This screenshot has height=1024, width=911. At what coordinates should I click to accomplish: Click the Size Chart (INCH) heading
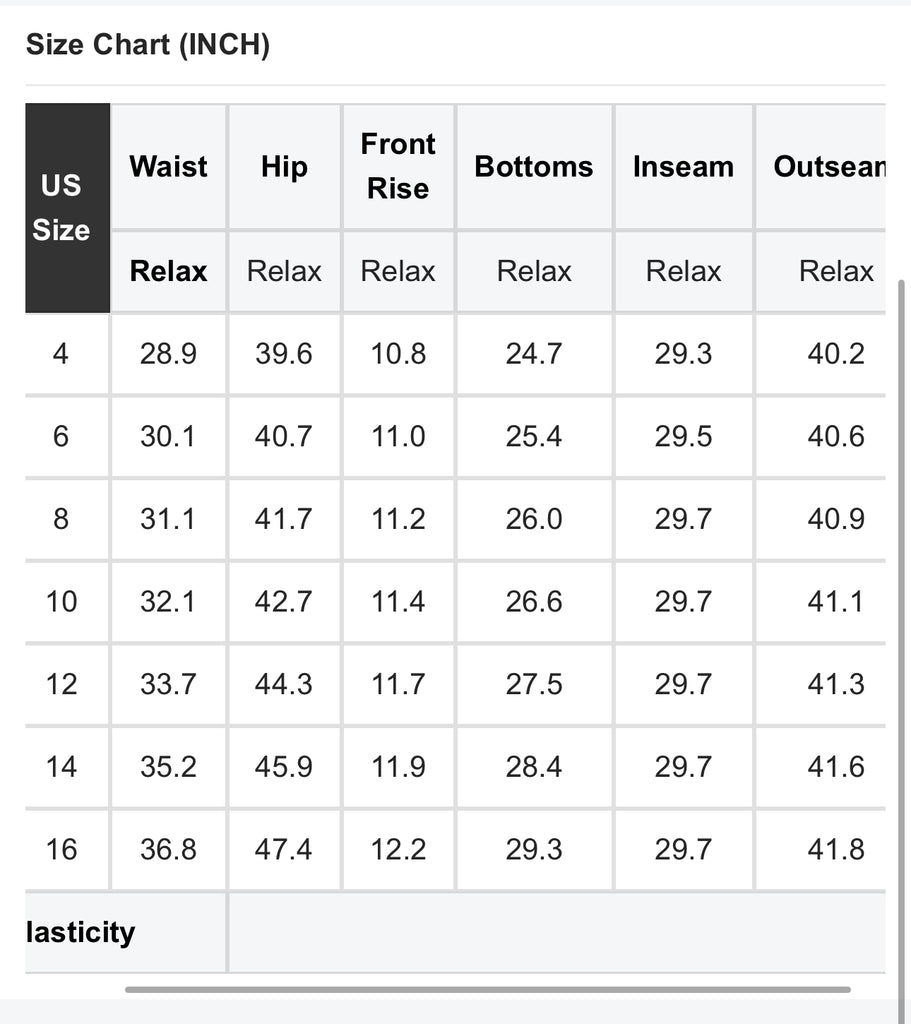pyautogui.click(x=148, y=45)
